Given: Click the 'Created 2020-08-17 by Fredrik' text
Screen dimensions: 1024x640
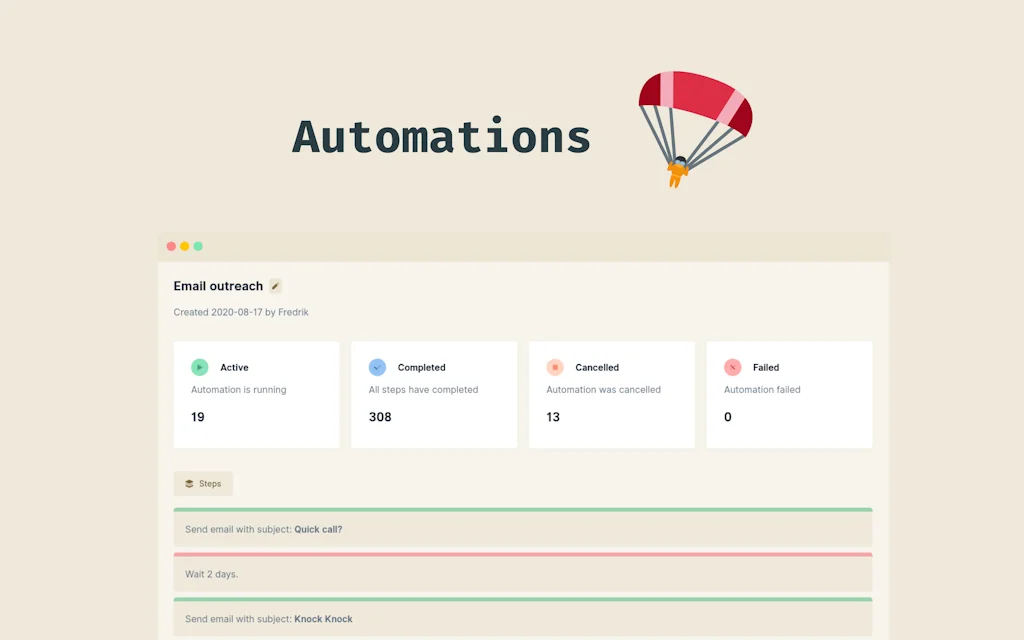Looking at the screenshot, I should point(241,312).
